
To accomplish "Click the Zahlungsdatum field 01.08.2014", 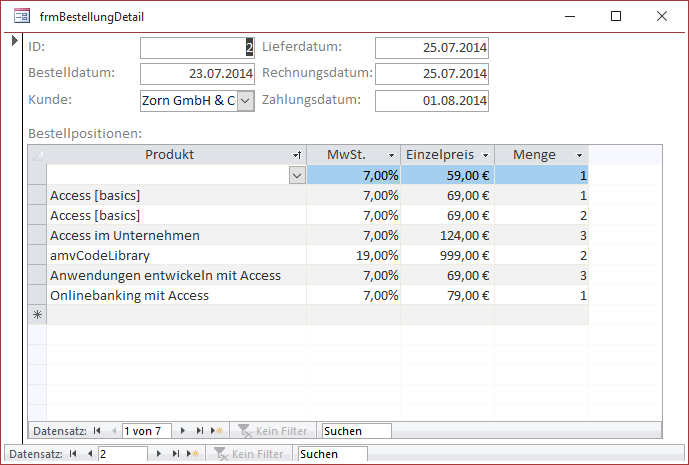I will coord(432,101).
